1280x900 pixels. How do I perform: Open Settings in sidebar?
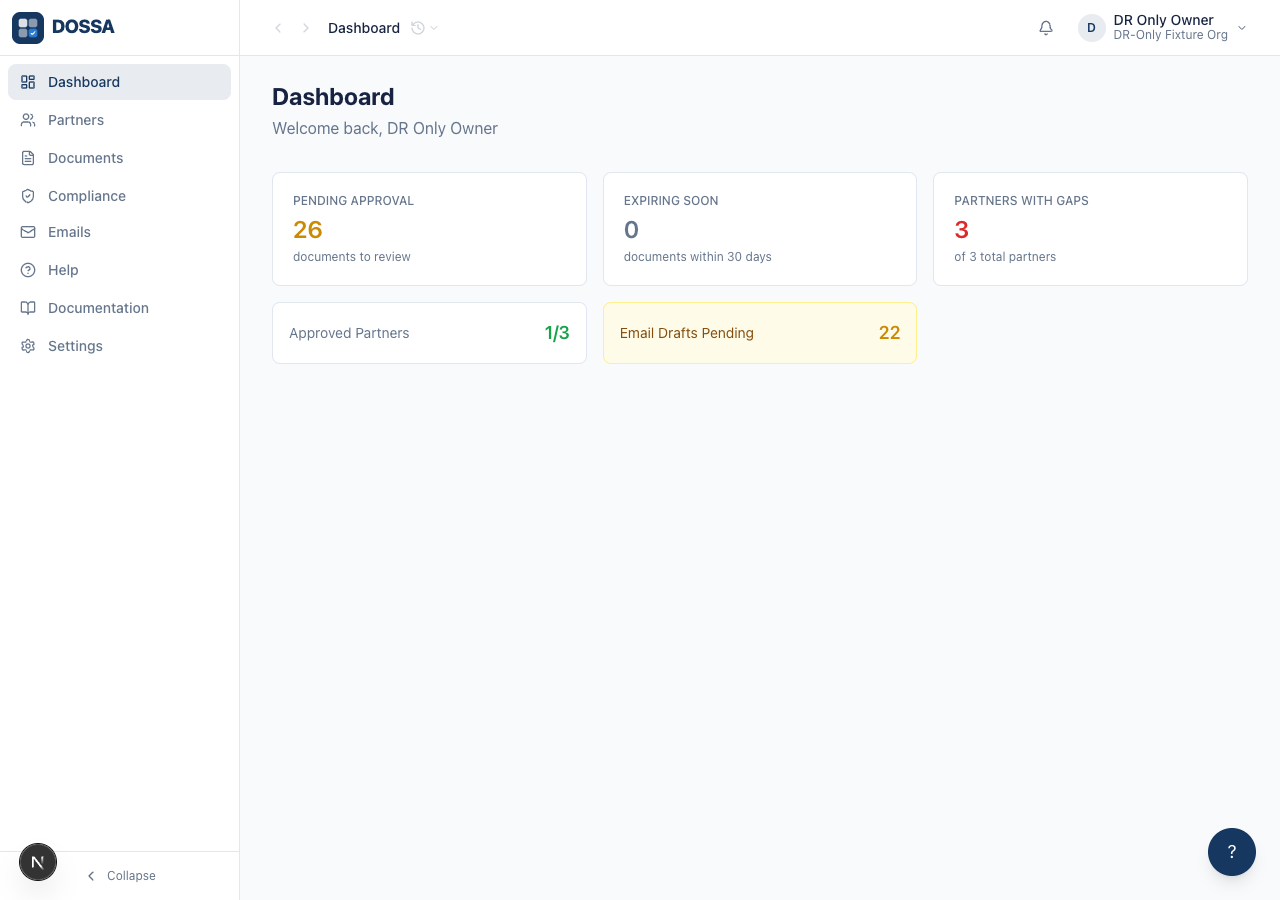point(119,346)
